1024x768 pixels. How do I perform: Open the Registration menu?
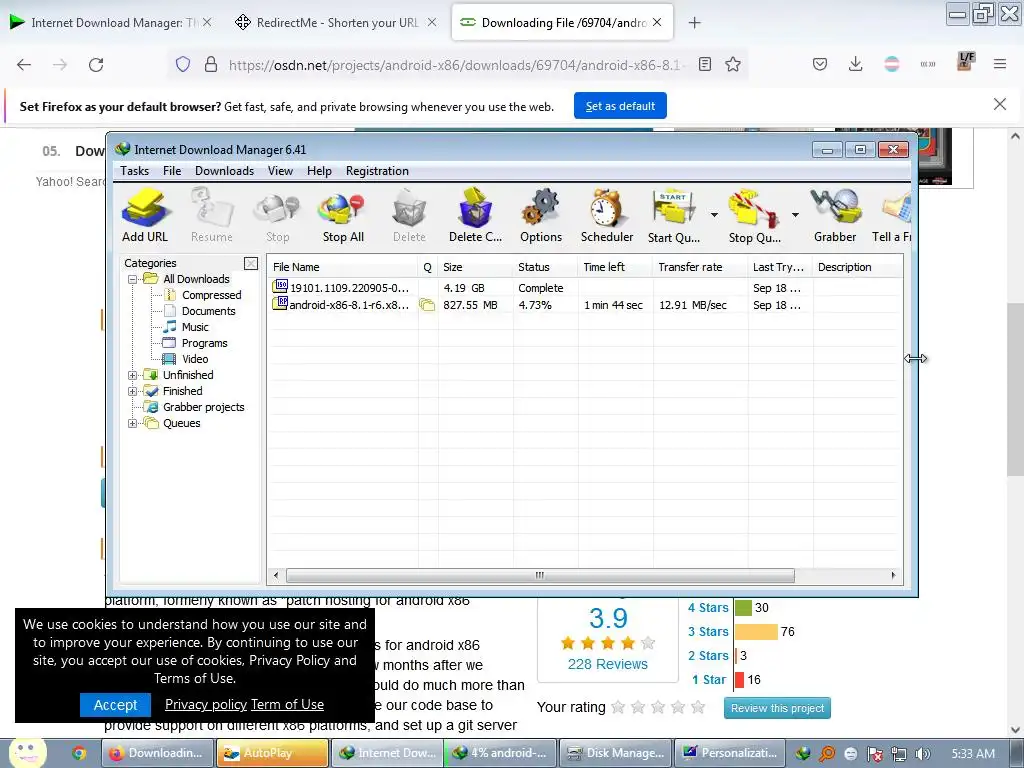click(x=377, y=171)
